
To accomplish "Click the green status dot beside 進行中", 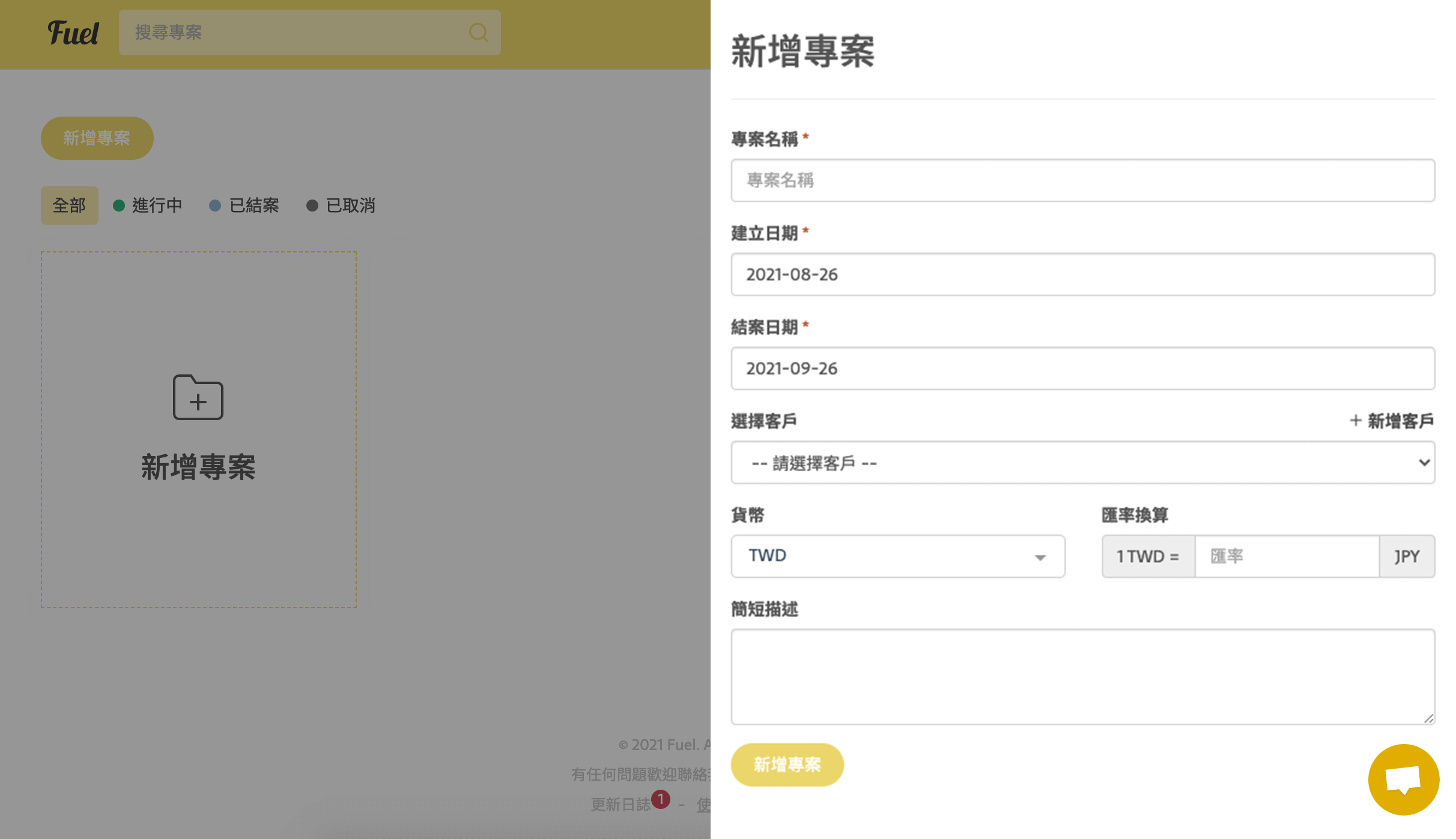I will coord(118,205).
